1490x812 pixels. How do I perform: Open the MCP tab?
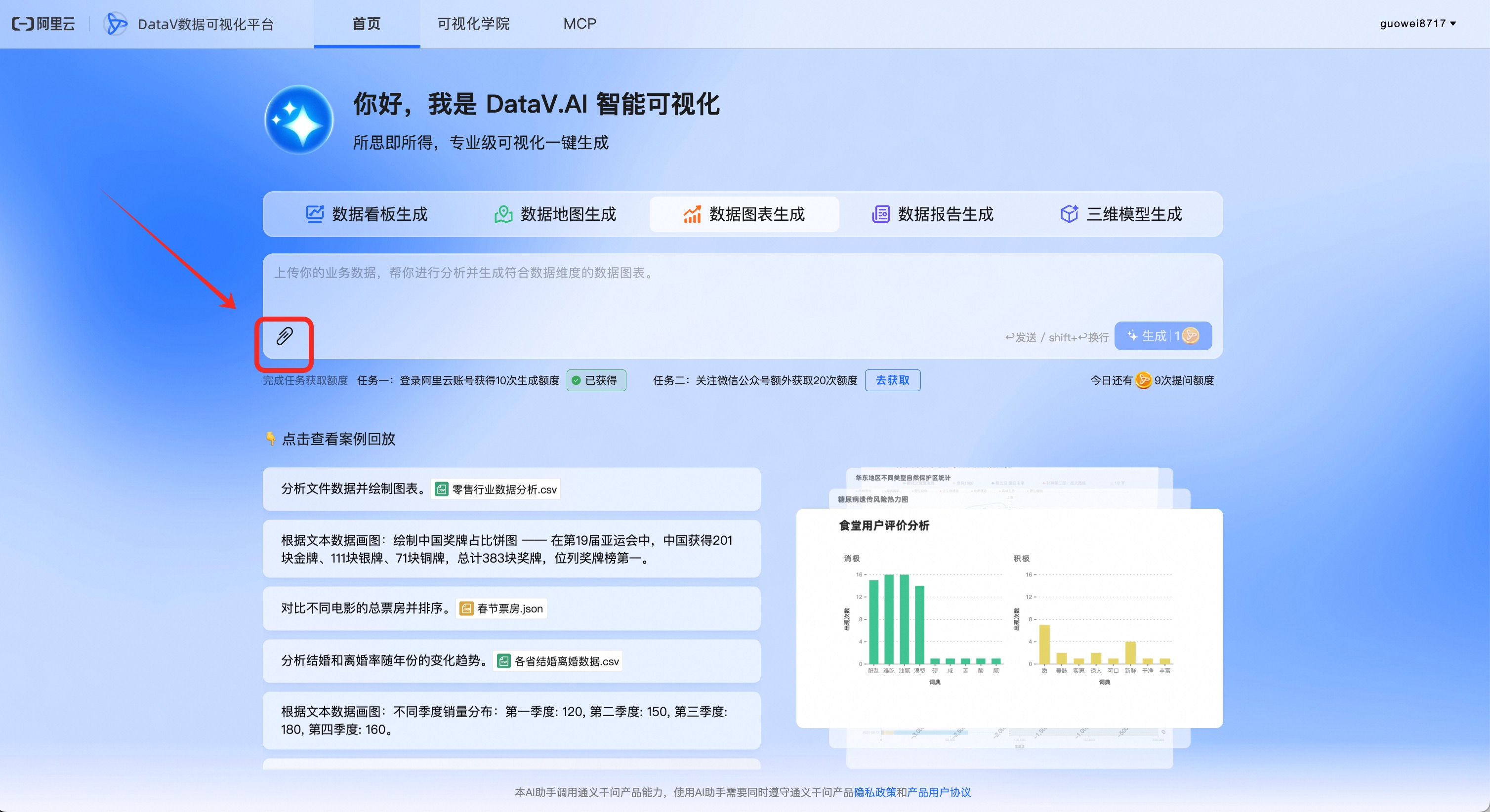[579, 24]
